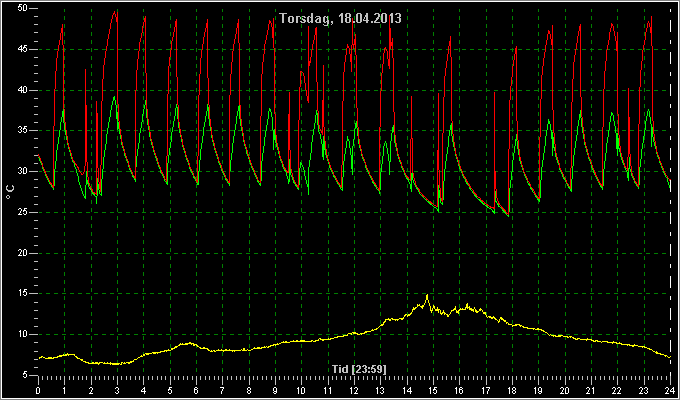The height and width of the screenshot is (400, 680).
Task: Click the yellow curve peak near hour 15
Action: (x=427, y=295)
